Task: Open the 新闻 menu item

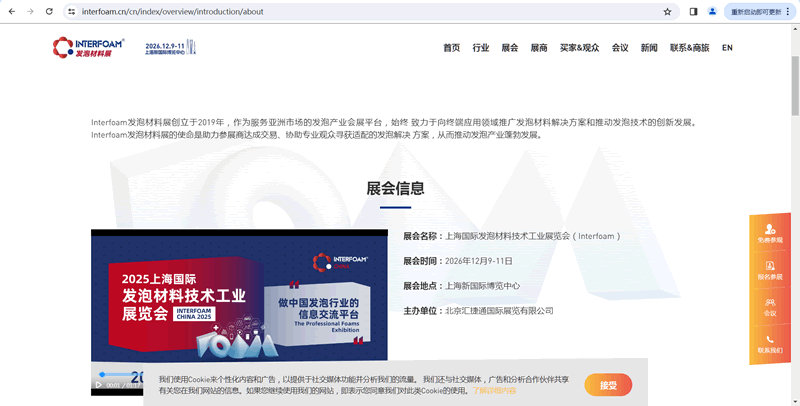Action: (649, 48)
